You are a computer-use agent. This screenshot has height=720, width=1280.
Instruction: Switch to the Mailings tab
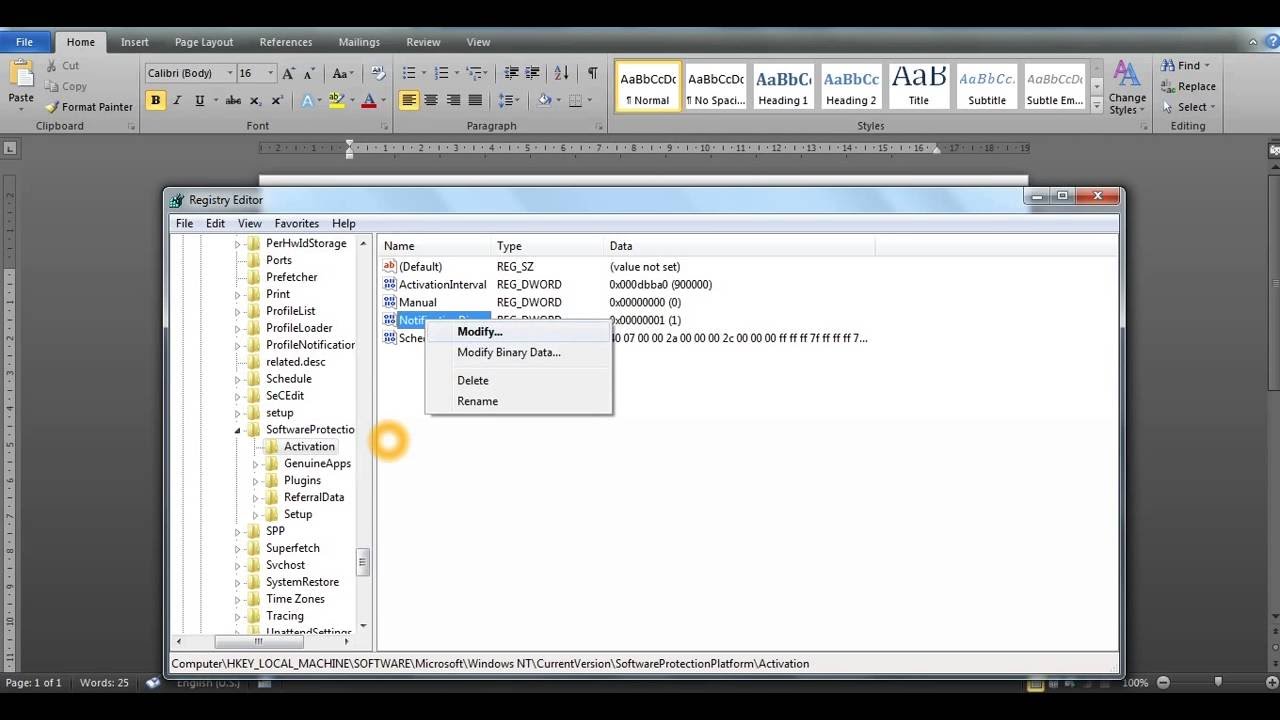359,42
